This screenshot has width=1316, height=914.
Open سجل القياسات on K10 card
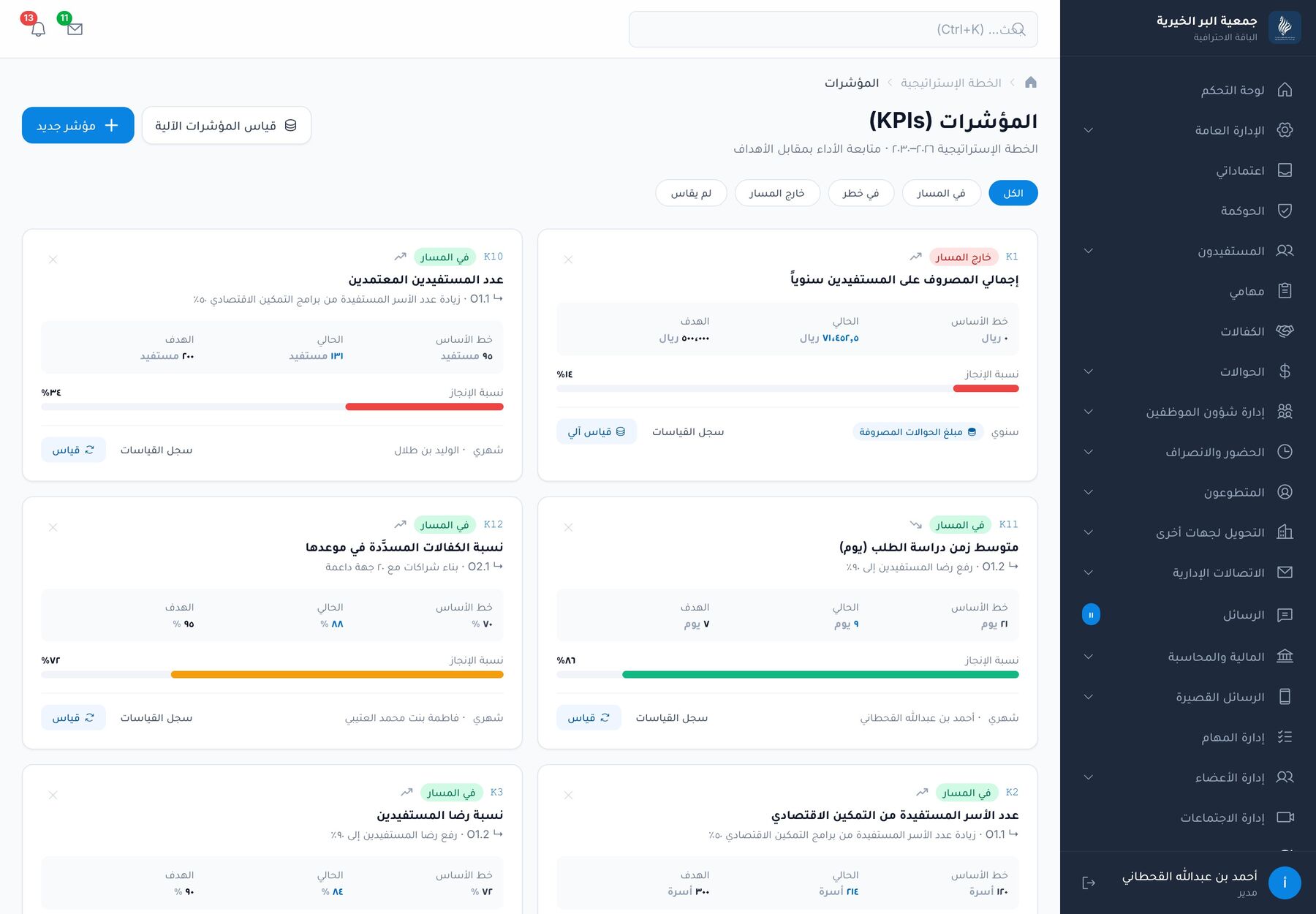pyautogui.click(x=156, y=450)
